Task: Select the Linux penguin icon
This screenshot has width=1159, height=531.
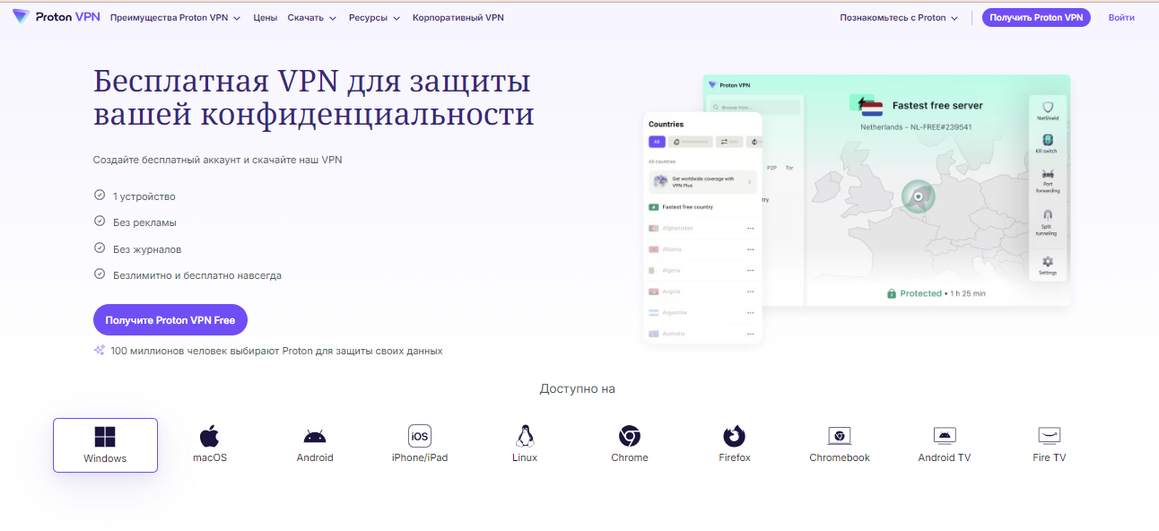Action: (524, 436)
